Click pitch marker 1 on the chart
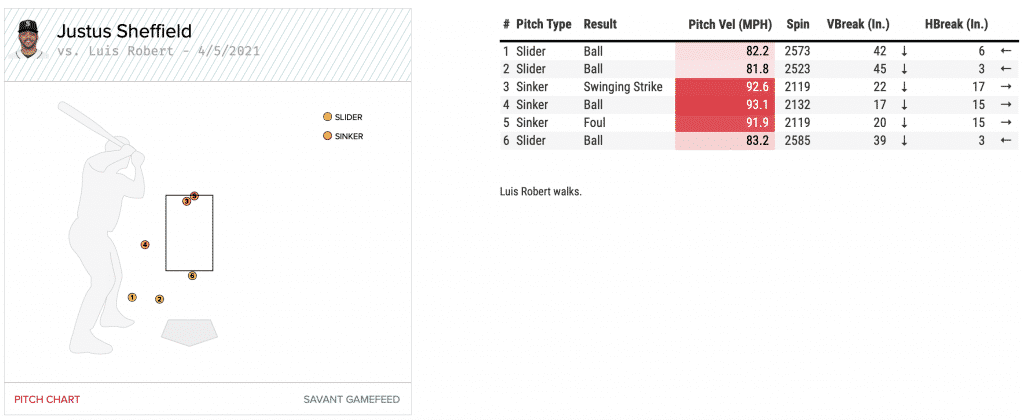Screen dimensions: 1024x420 (x=132, y=296)
